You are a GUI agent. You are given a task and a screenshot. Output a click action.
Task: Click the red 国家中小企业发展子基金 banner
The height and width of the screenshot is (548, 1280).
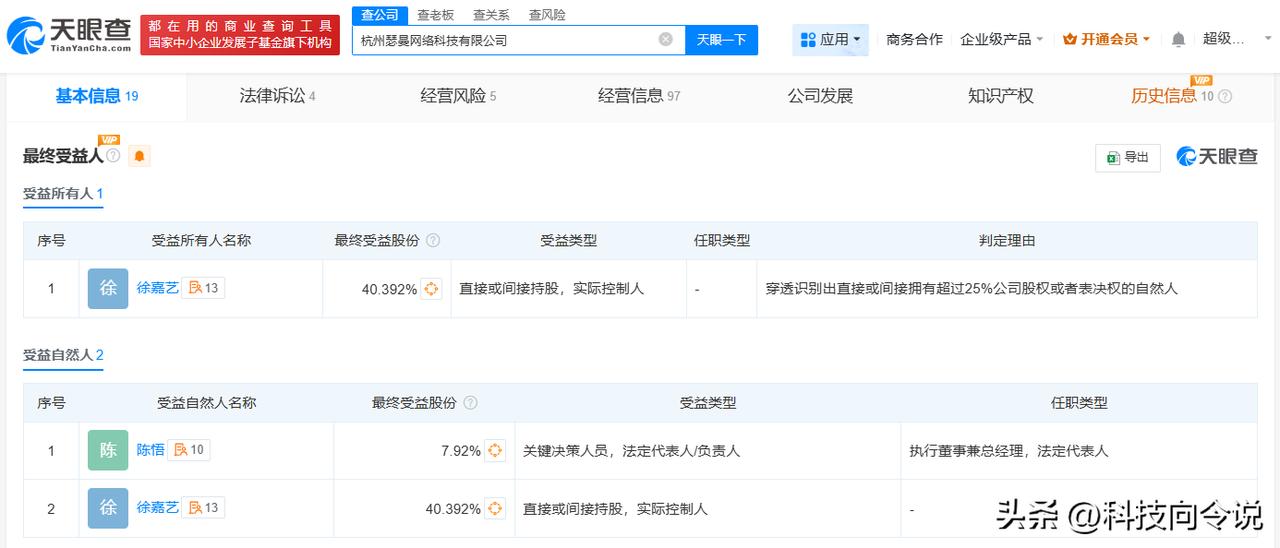[x=239, y=35]
